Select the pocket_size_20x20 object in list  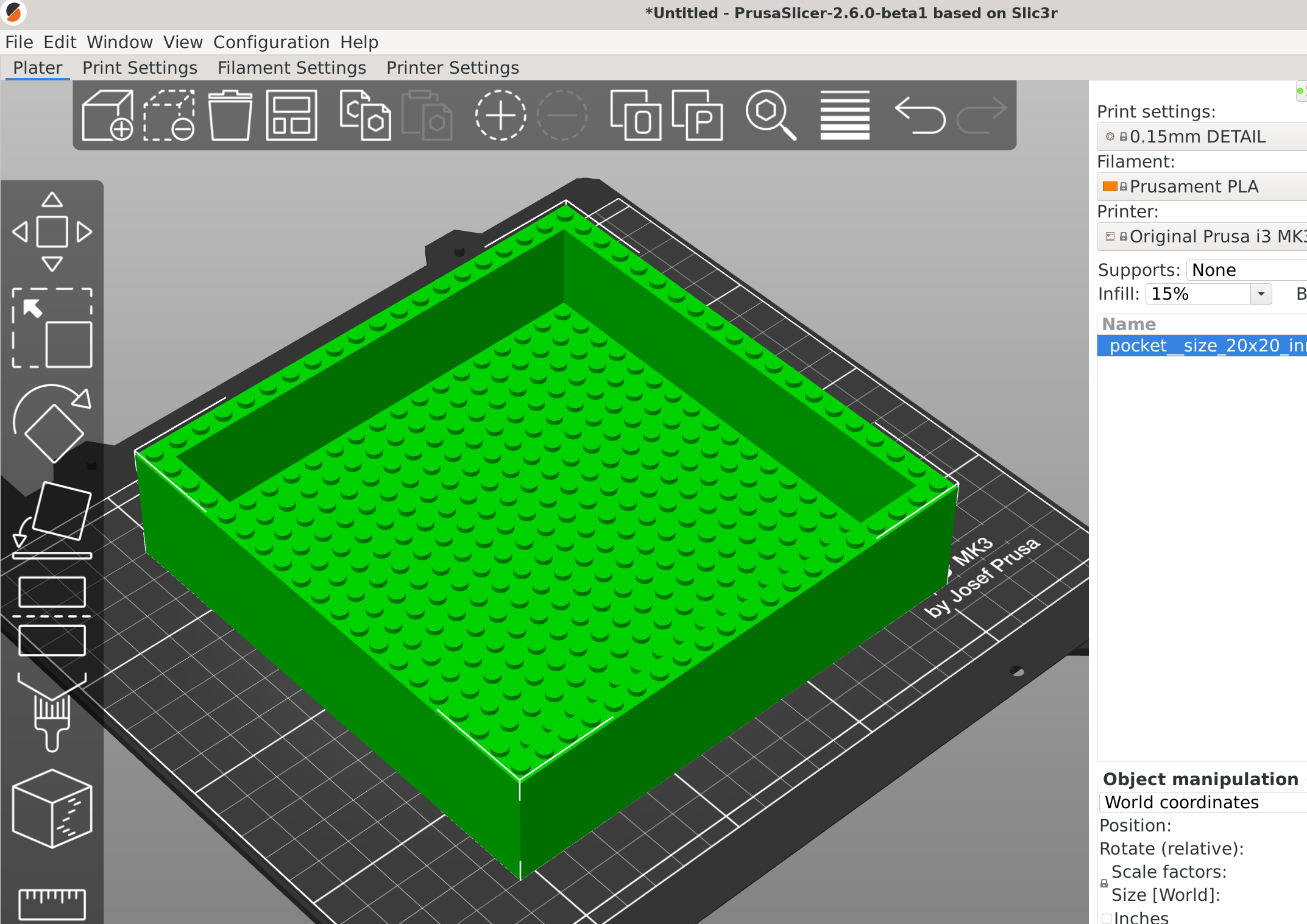click(1202, 345)
